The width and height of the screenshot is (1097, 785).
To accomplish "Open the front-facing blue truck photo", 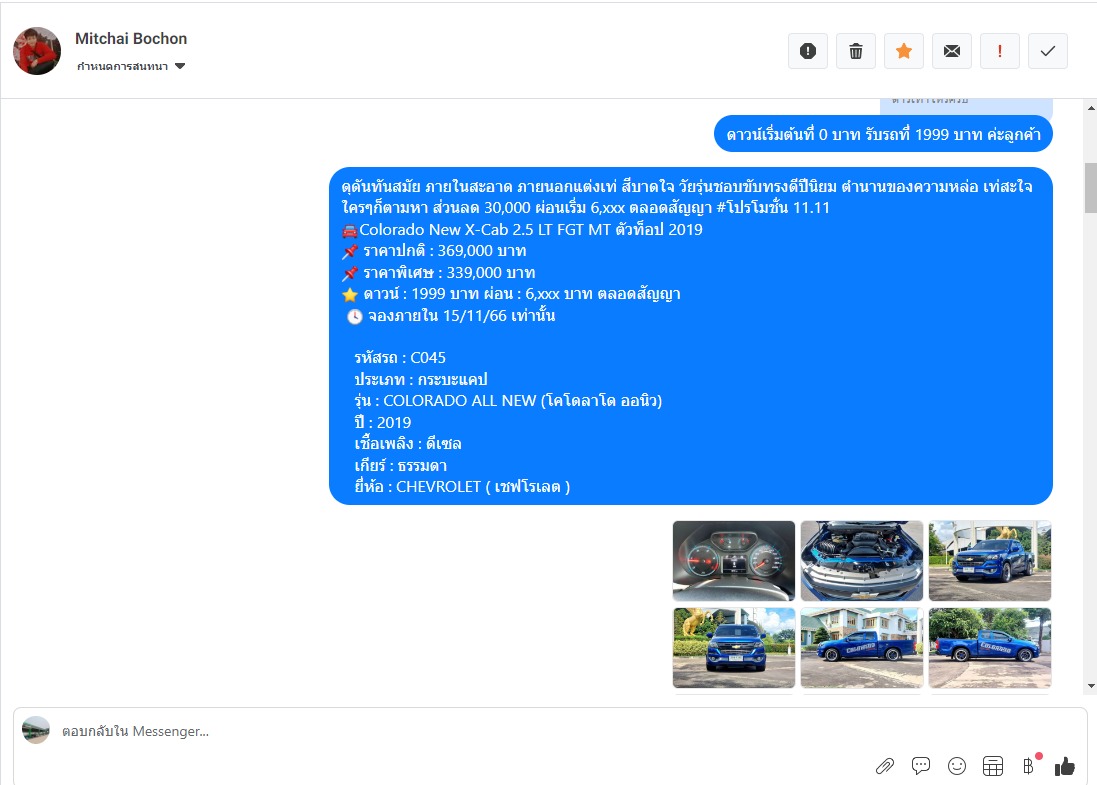I will click(734, 648).
